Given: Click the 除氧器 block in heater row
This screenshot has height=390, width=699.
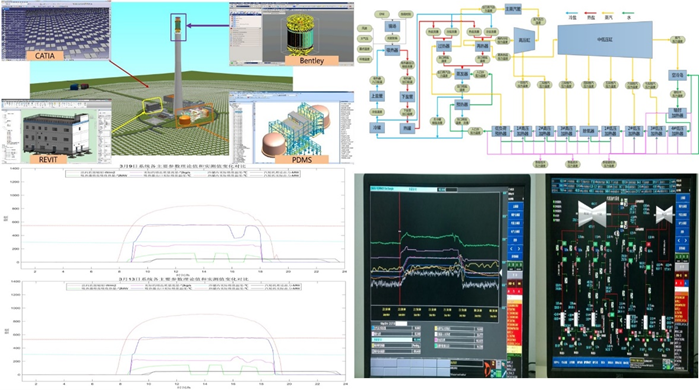Looking at the screenshot, I should [588, 131].
